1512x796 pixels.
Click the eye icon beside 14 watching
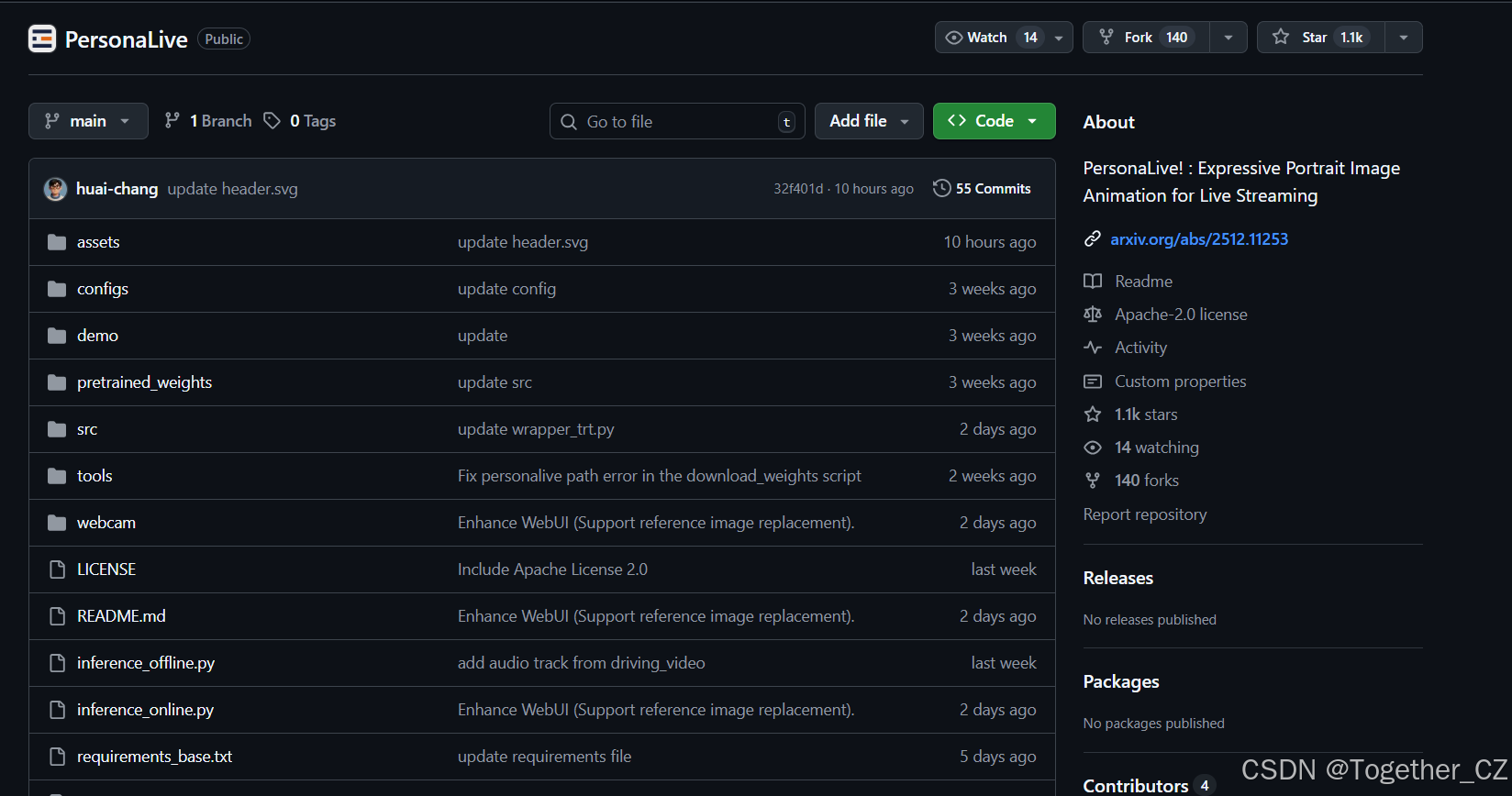pos(1092,448)
